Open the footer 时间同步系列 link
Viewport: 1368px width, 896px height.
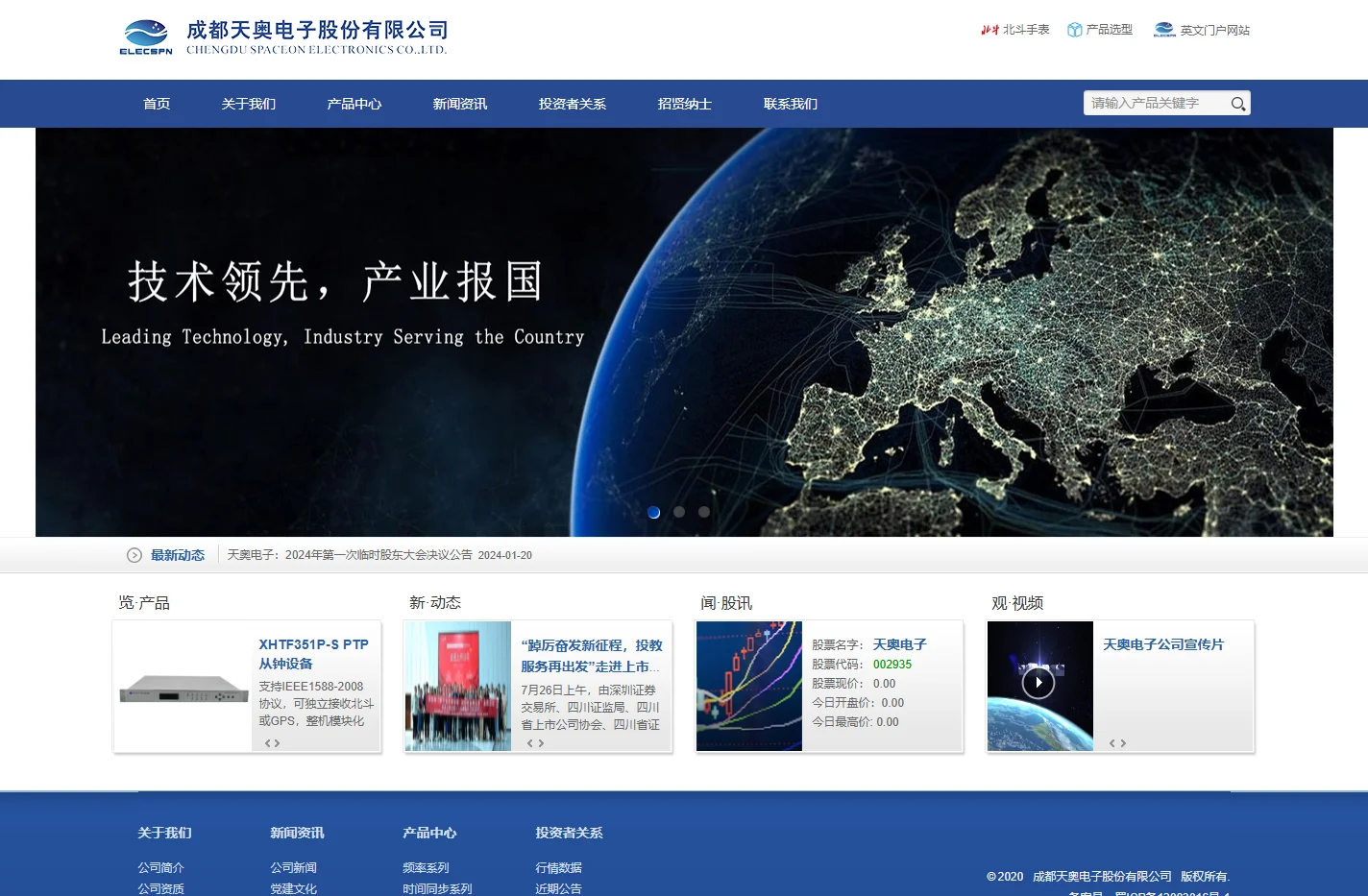(437, 888)
